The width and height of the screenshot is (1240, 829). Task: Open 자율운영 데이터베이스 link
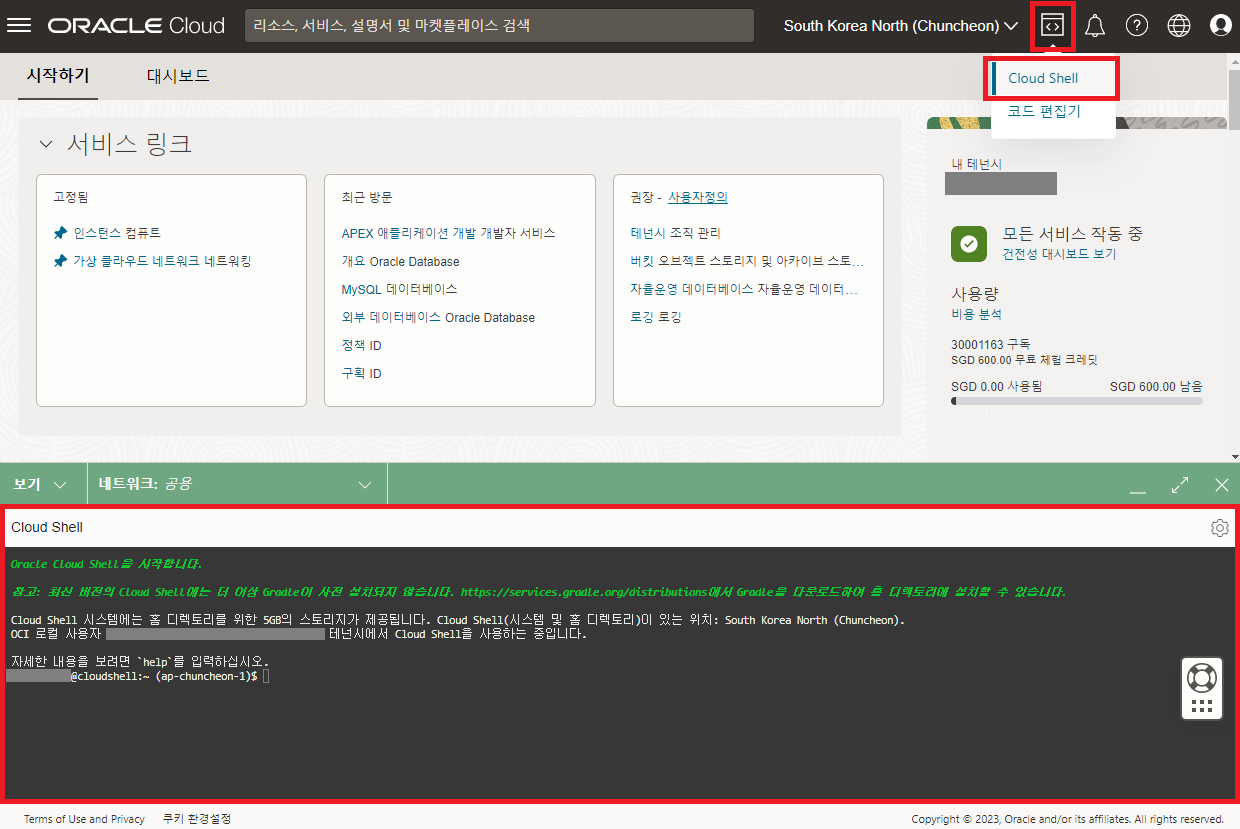744,289
